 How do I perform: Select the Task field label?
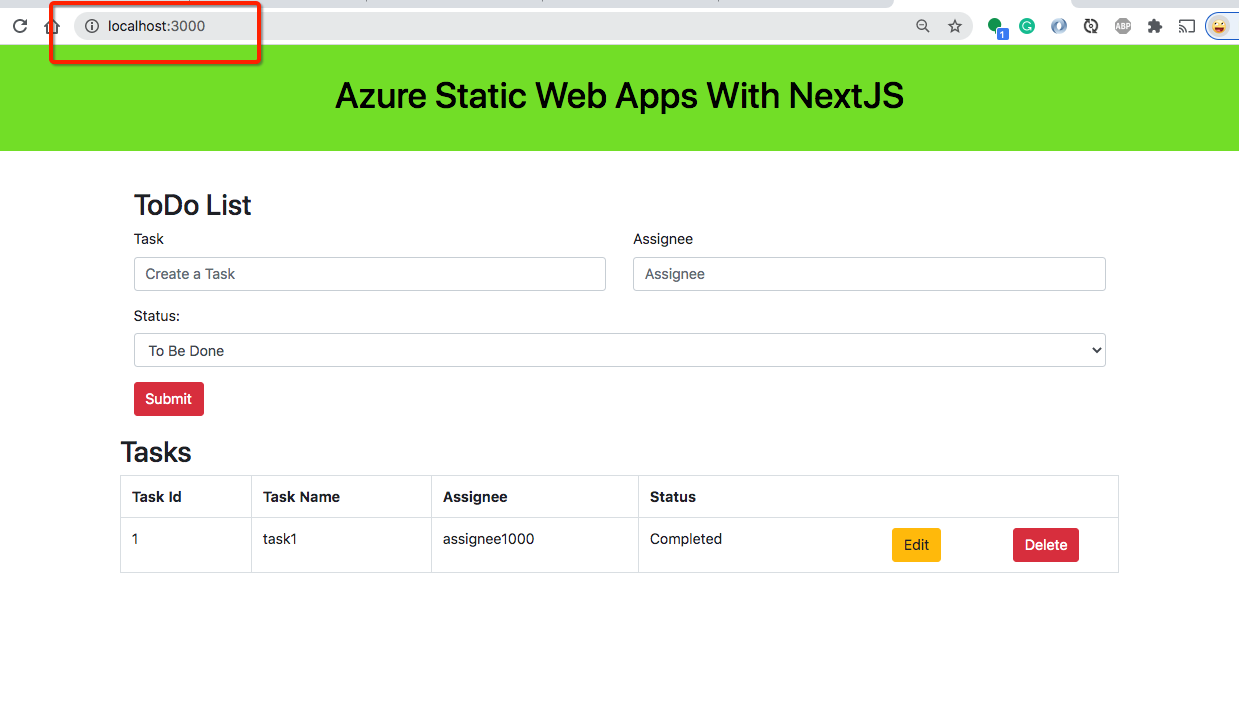[x=149, y=239]
